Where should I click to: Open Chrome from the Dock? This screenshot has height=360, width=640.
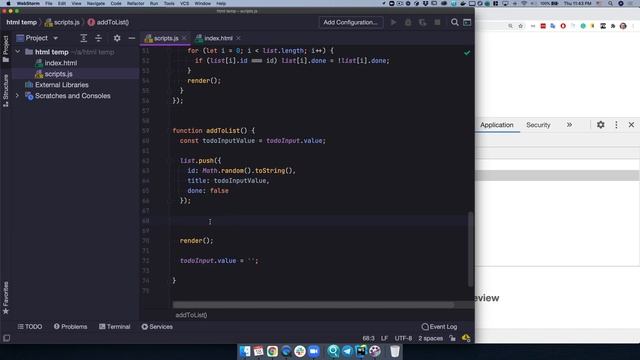point(272,351)
